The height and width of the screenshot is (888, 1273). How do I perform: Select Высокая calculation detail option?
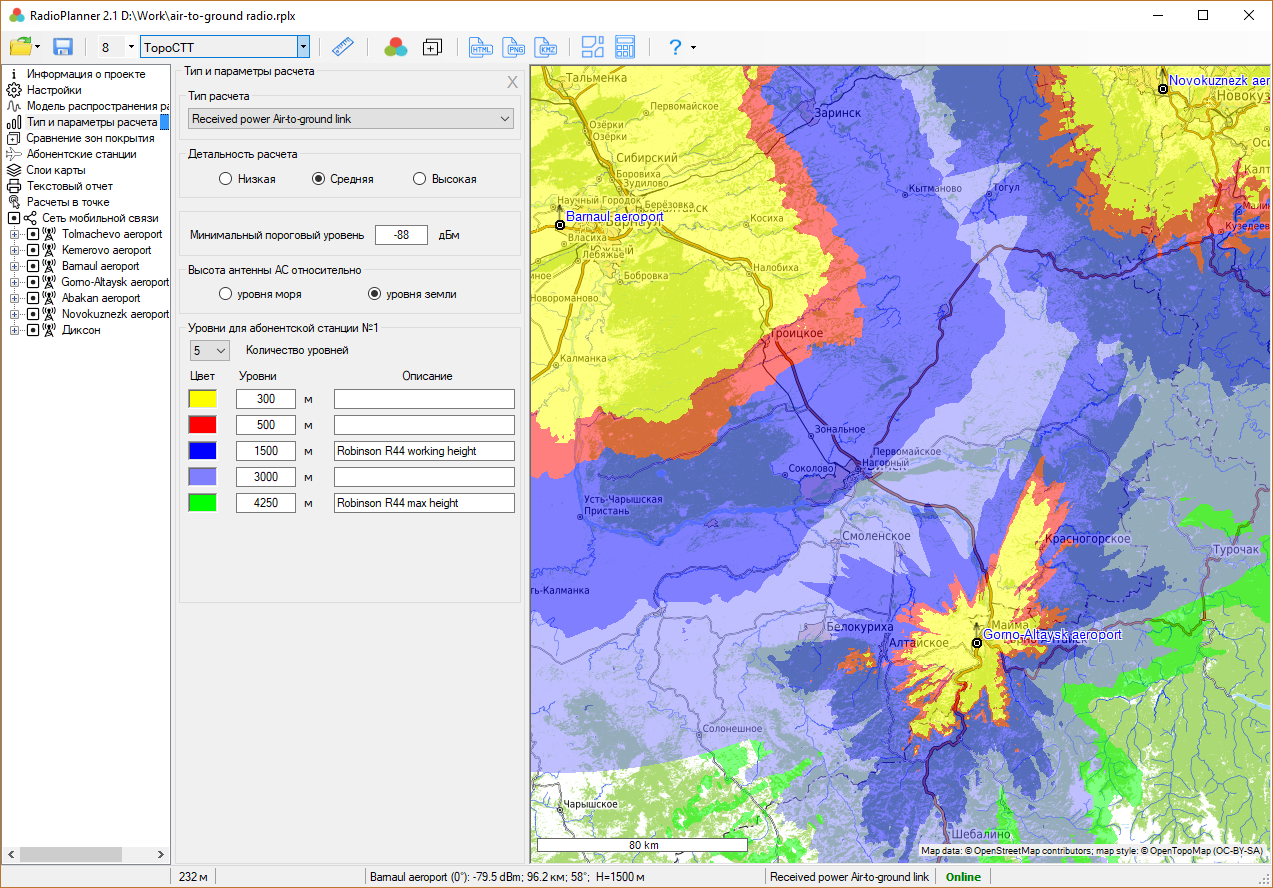[x=420, y=179]
